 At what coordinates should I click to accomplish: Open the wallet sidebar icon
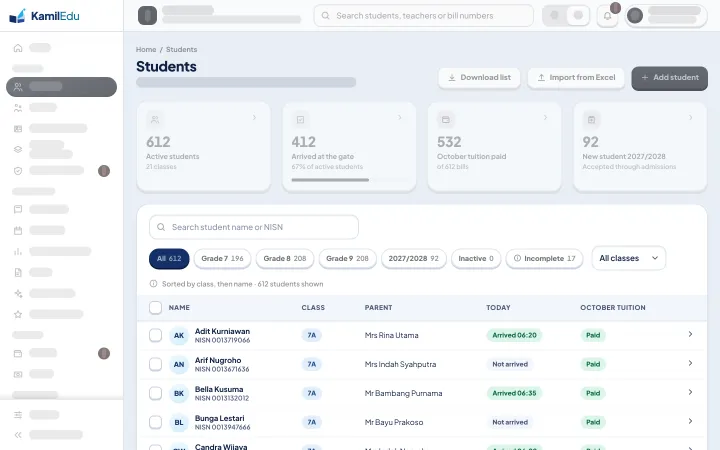point(18,354)
